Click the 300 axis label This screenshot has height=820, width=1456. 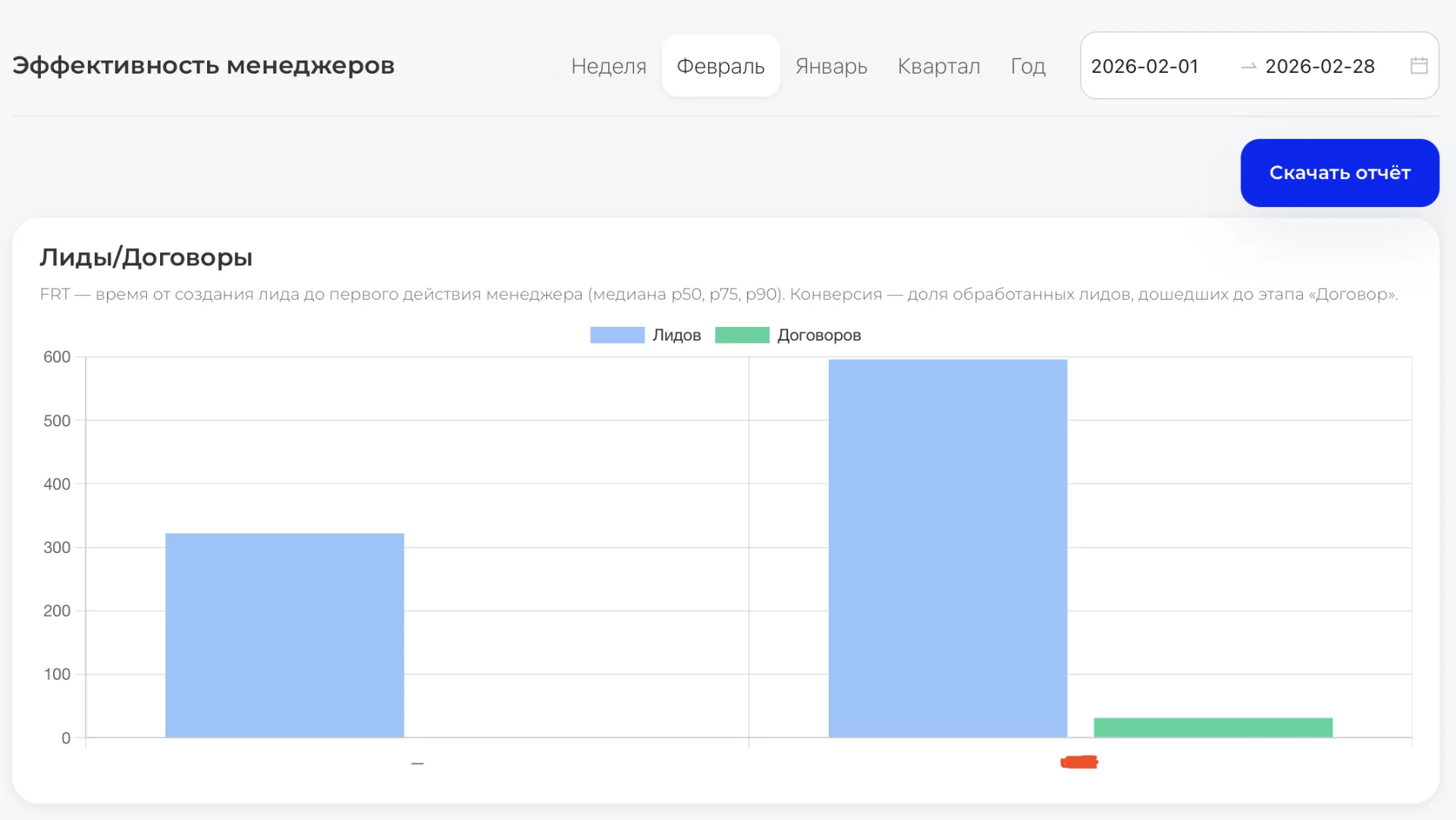click(x=57, y=547)
